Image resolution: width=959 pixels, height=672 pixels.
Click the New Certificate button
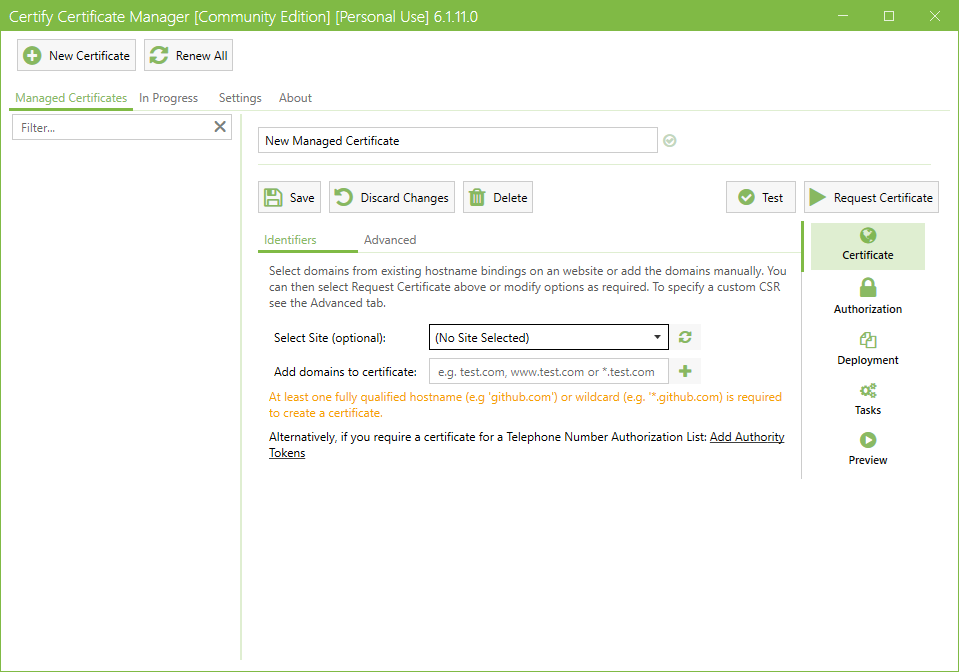click(76, 56)
